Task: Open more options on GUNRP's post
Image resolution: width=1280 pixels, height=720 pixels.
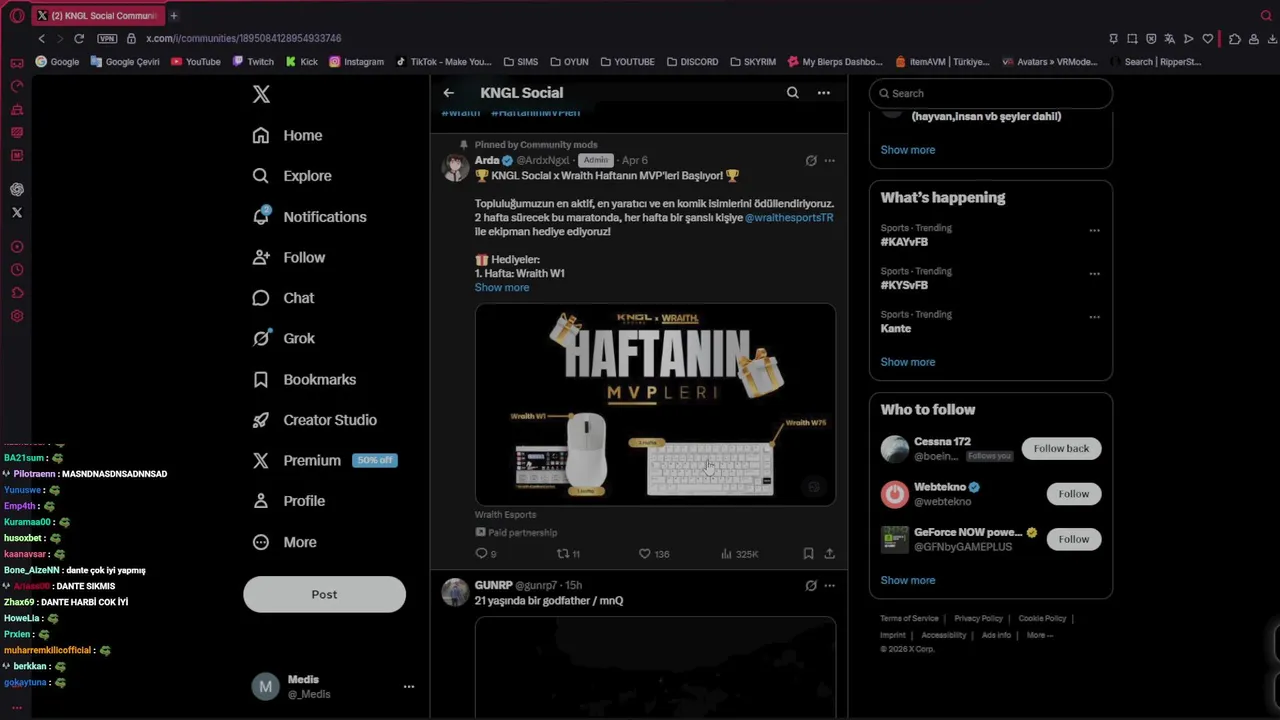Action: pos(829,586)
